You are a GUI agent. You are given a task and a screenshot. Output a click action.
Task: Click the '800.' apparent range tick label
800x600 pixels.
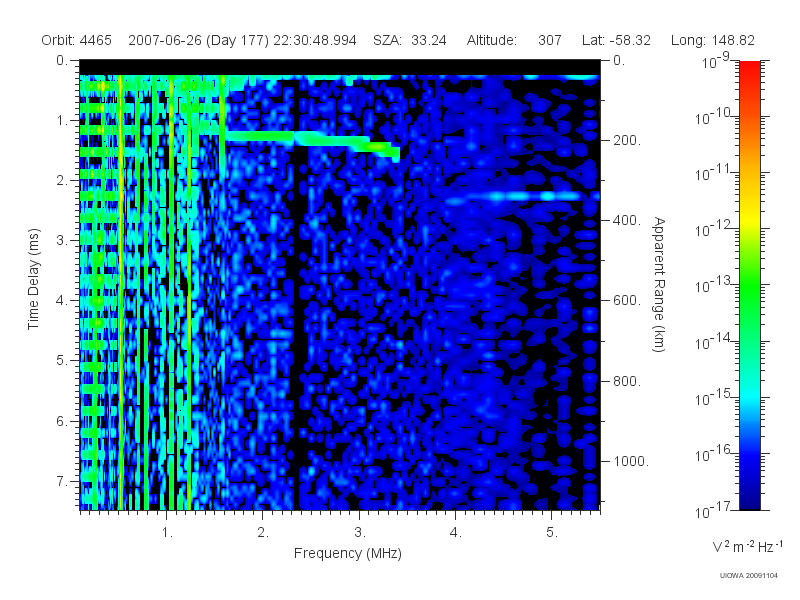[x=627, y=381]
